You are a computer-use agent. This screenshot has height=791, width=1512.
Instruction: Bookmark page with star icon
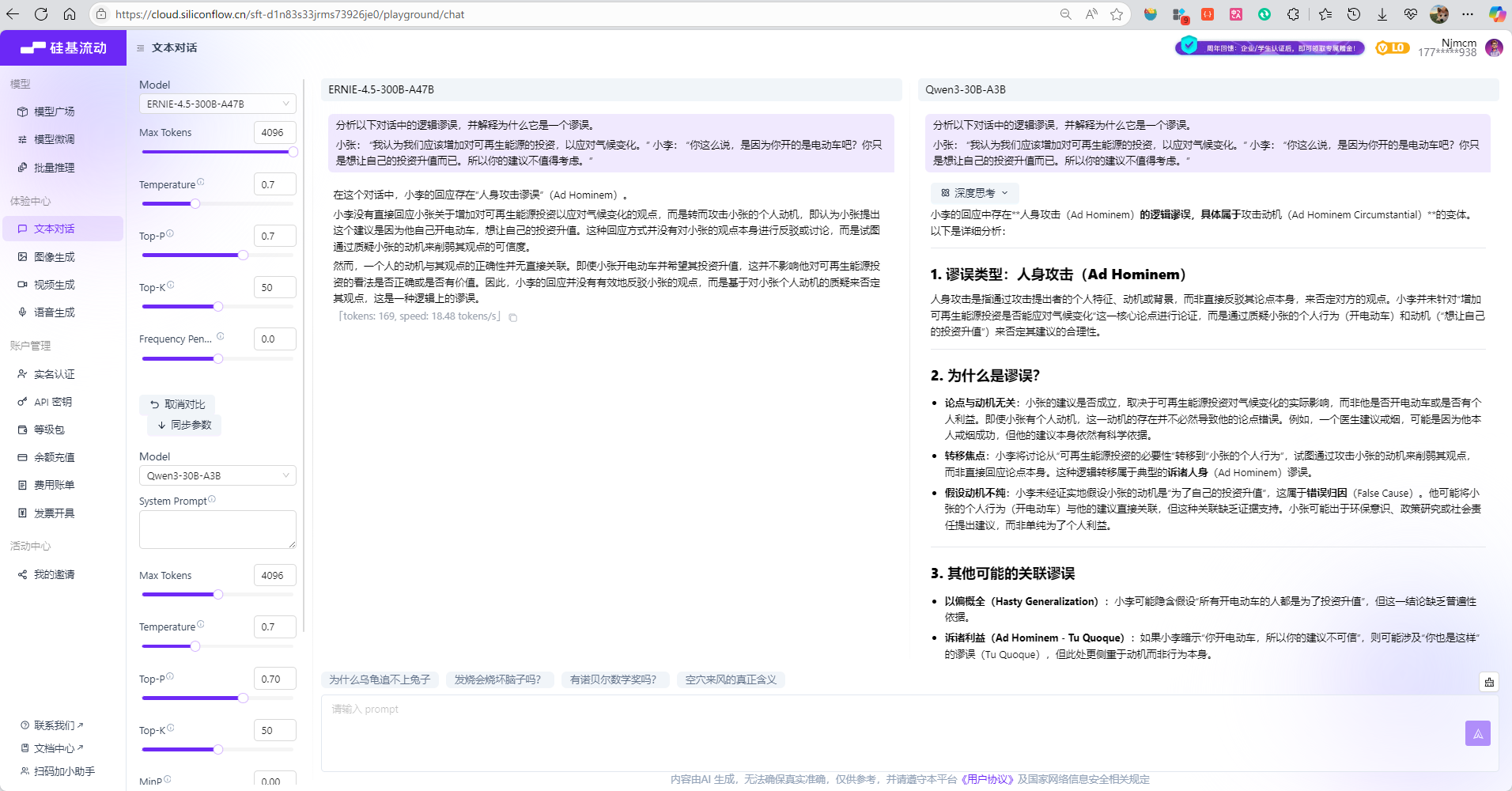pyautogui.click(x=1117, y=14)
